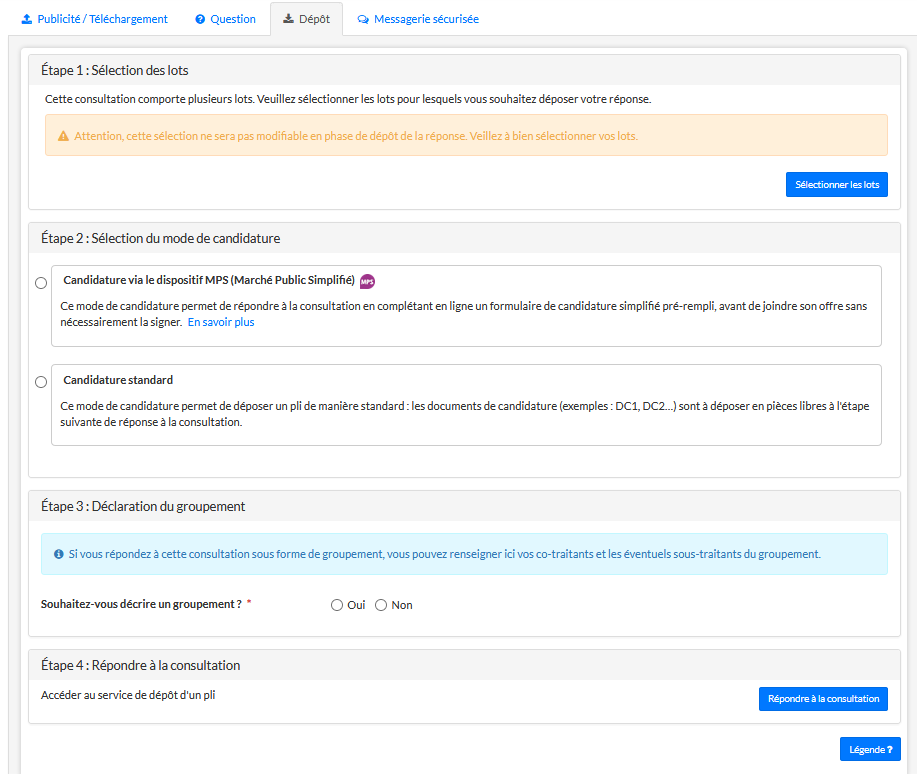Click the question mark icon in the Question tab
917x774 pixels.
200,19
